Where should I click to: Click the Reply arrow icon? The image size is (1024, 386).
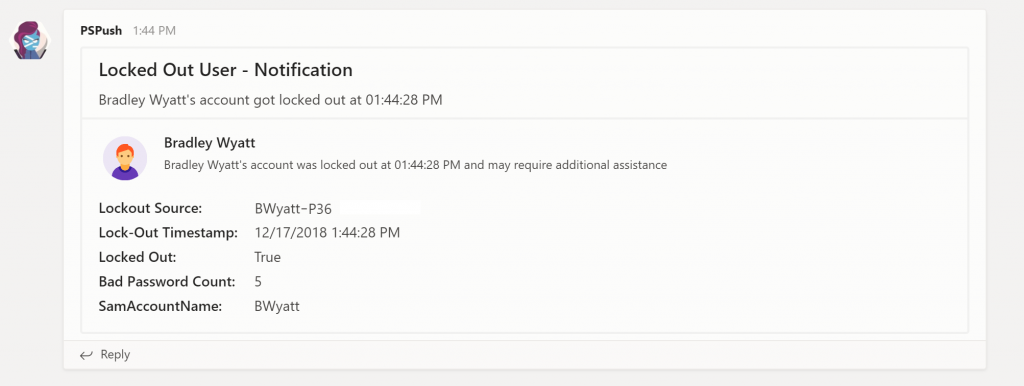[x=86, y=355]
